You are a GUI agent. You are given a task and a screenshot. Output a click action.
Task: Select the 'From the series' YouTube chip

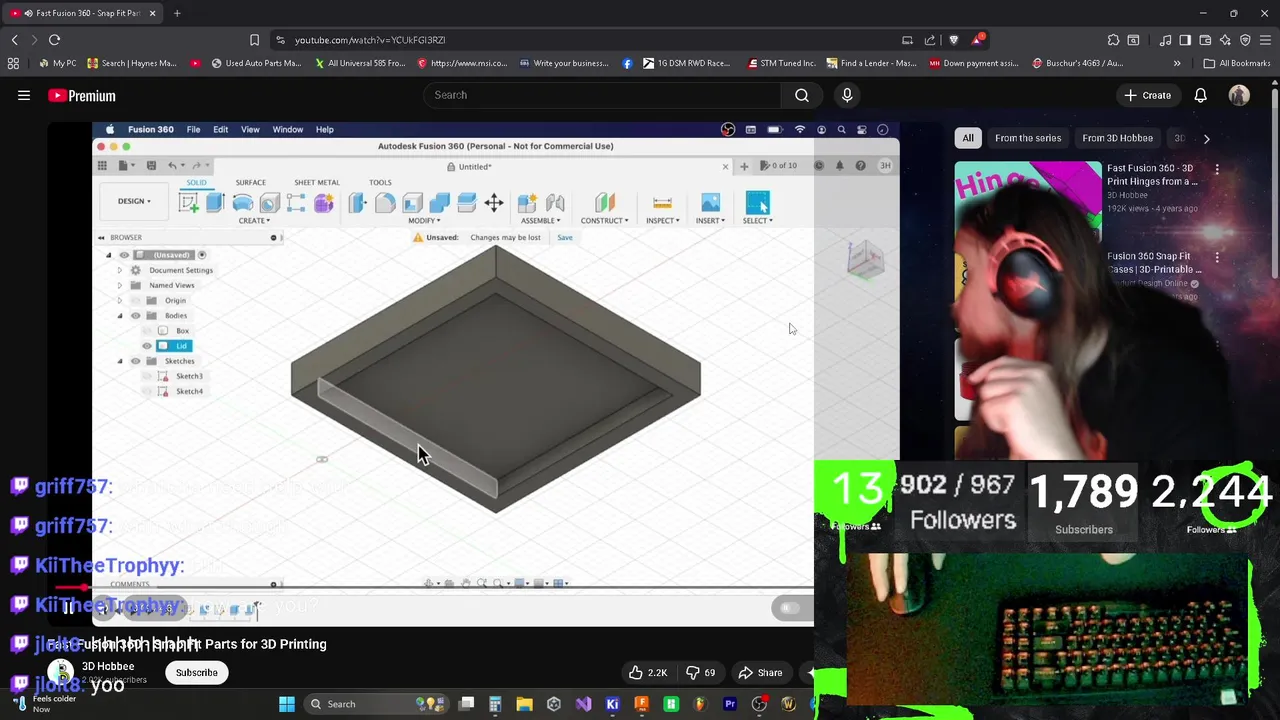point(1028,138)
